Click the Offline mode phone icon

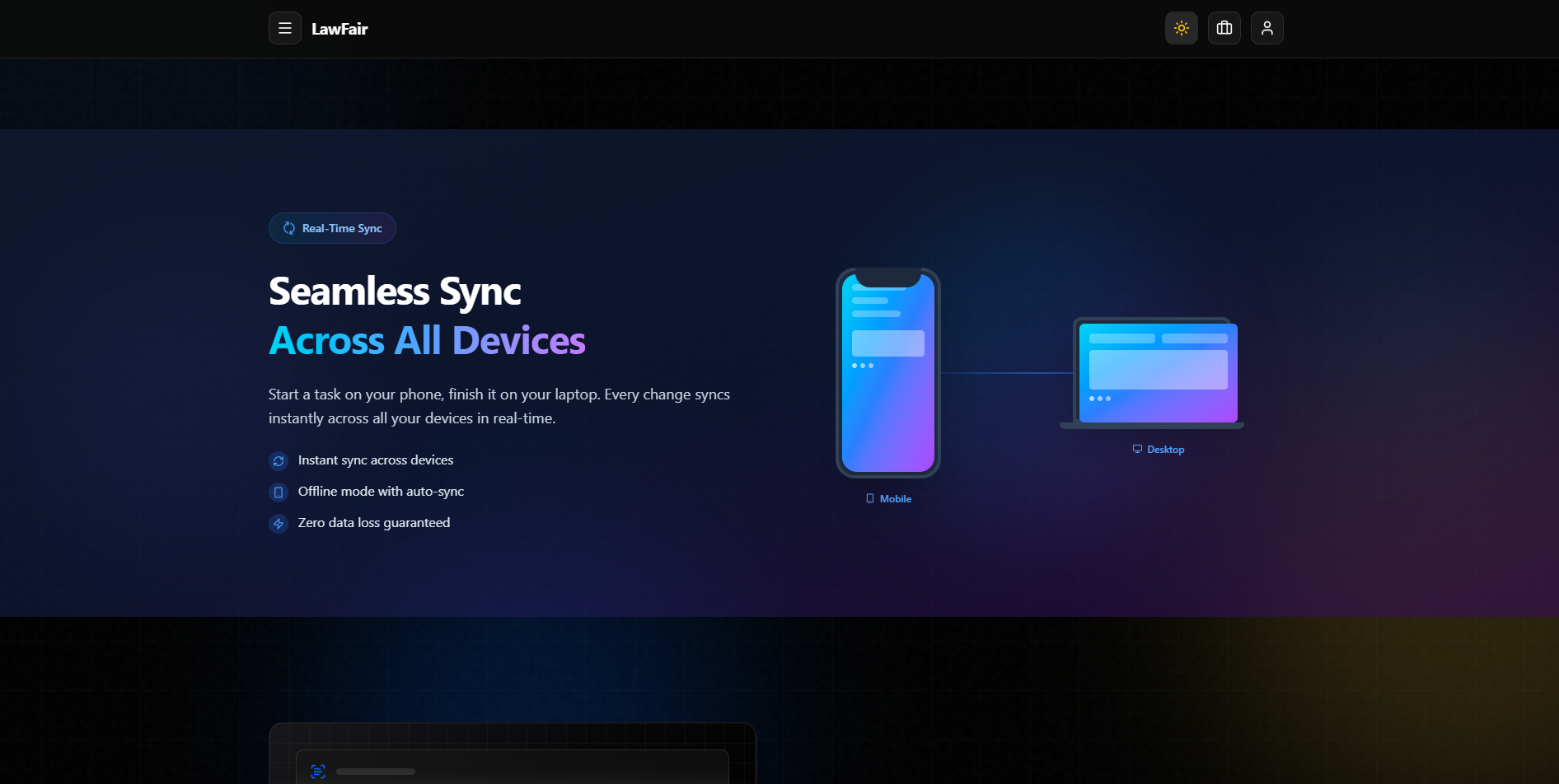(279, 492)
